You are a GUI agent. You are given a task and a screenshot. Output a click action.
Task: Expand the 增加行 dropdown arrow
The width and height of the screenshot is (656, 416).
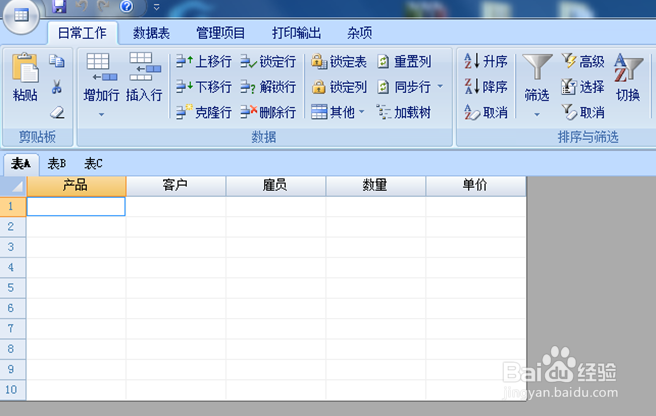tap(102, 114)
